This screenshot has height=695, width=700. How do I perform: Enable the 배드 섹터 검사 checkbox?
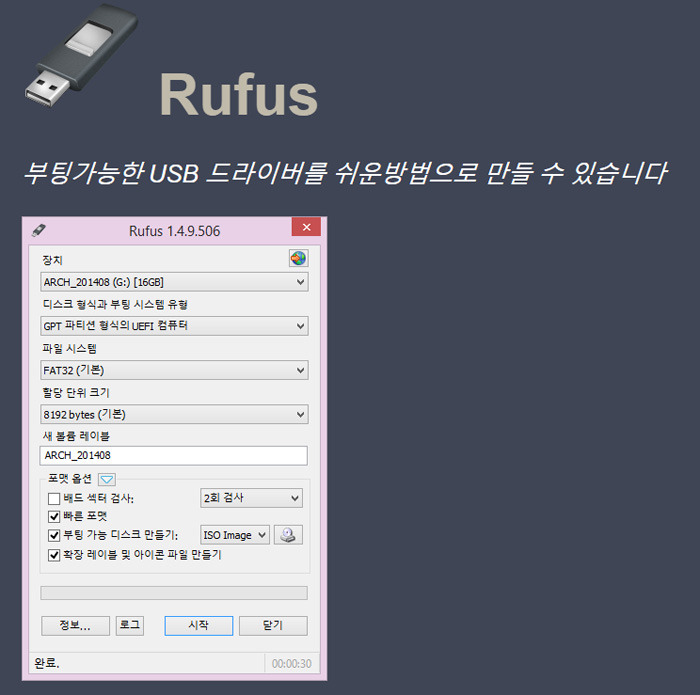(x=54, y=498)
